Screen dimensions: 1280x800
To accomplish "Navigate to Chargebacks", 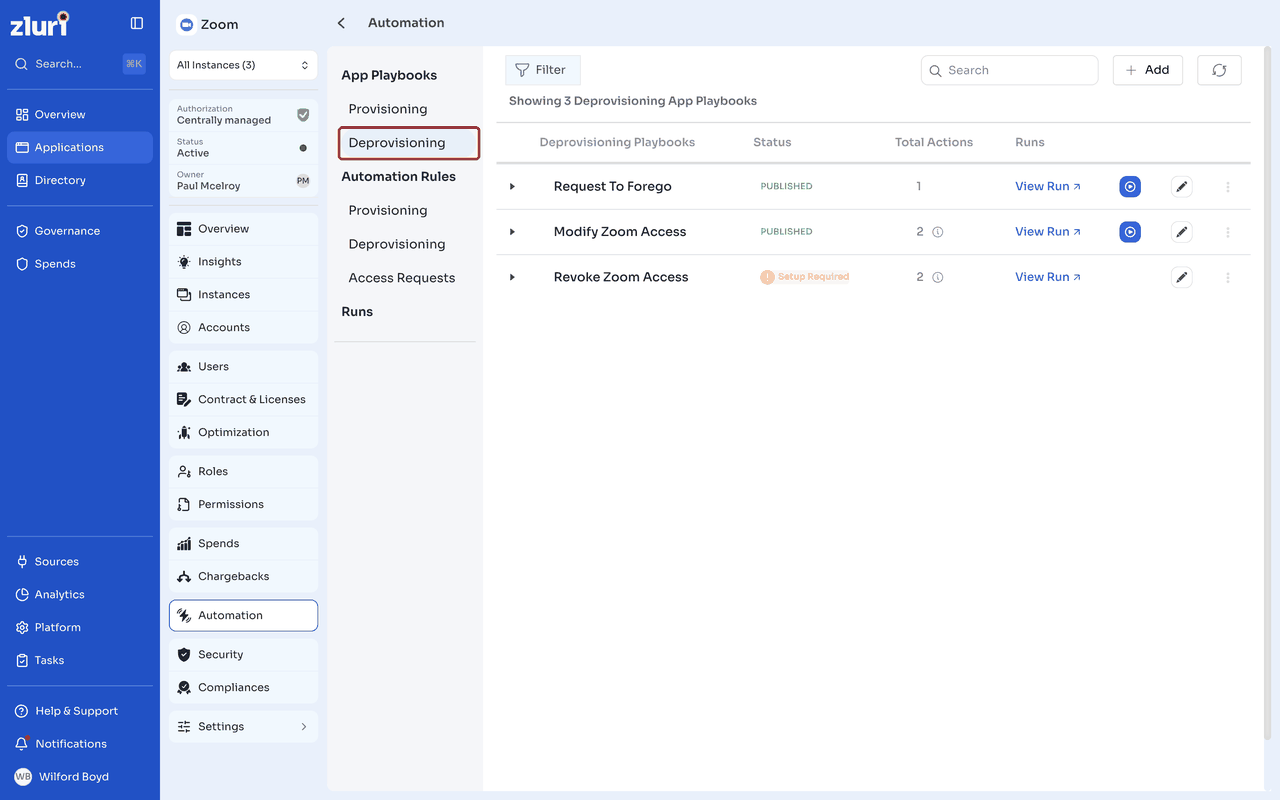I will (243, 577).
